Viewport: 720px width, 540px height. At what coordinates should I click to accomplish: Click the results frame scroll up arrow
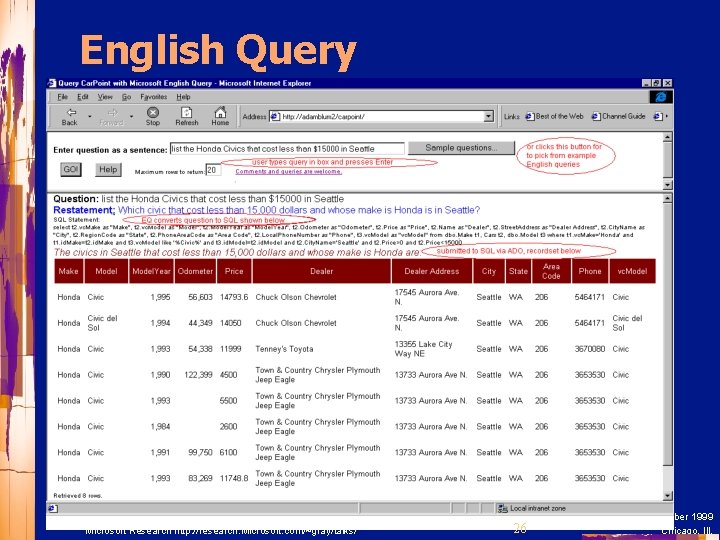(668, 198)
